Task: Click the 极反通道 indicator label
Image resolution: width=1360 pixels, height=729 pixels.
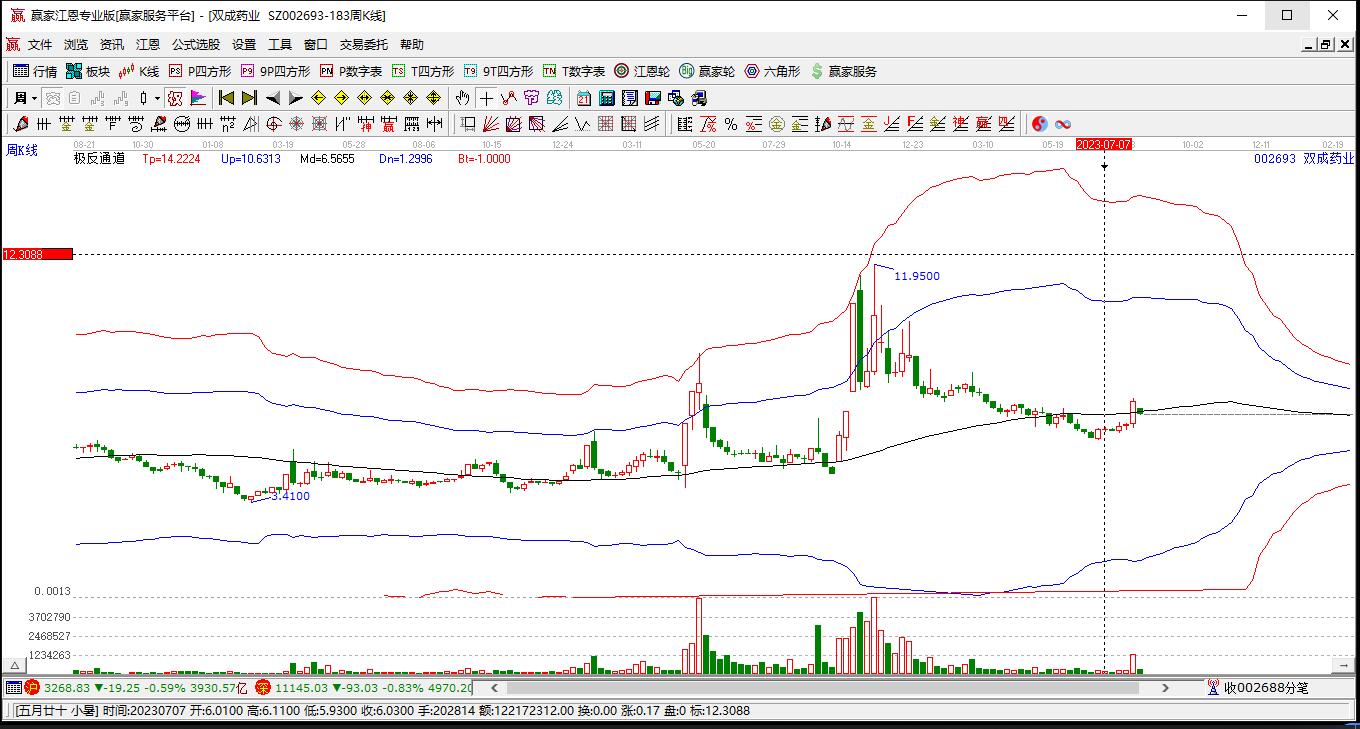Action: (99, 158)
